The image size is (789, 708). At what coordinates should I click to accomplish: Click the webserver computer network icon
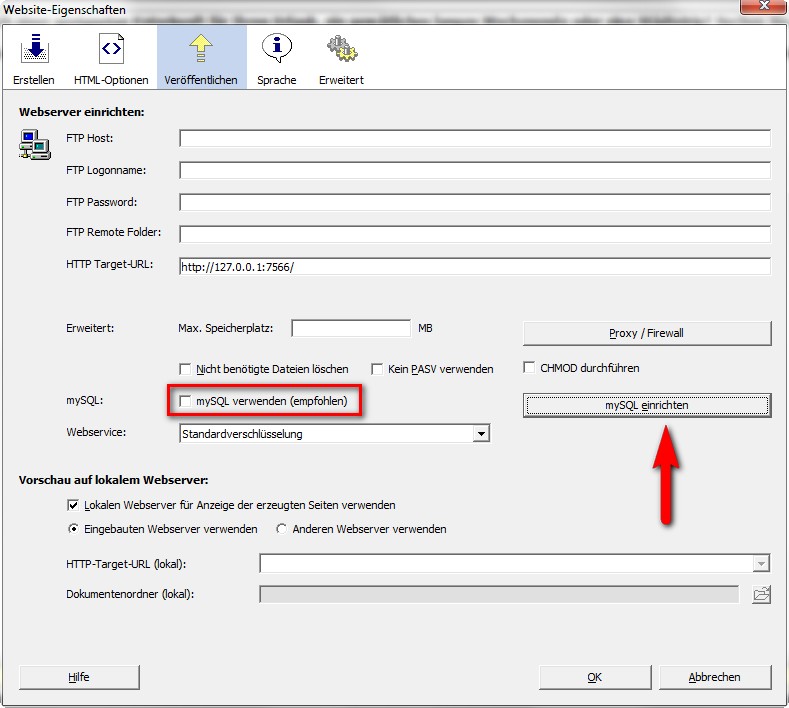point(34,145)
